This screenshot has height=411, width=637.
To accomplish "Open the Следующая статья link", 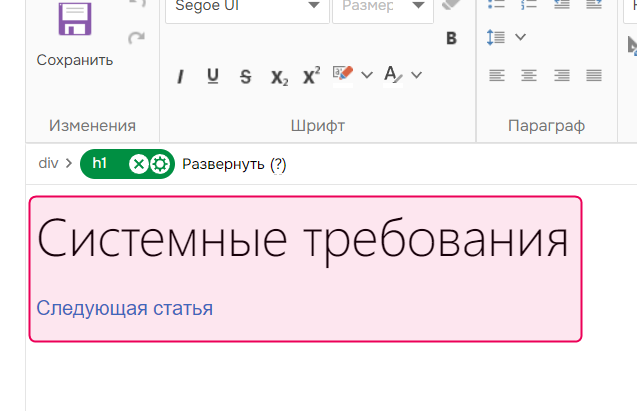I will click(x=125, y=308).
